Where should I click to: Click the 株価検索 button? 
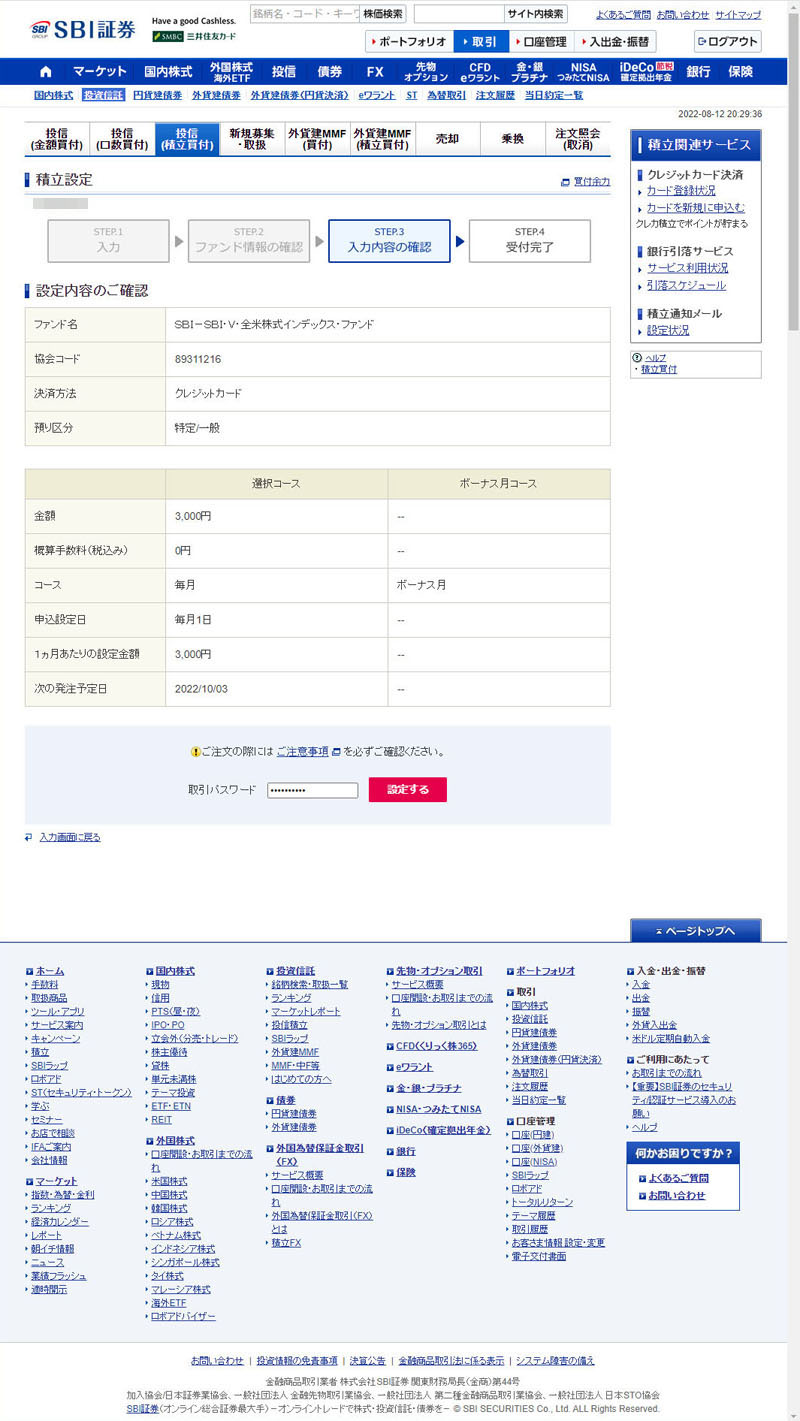coord(383,14)
